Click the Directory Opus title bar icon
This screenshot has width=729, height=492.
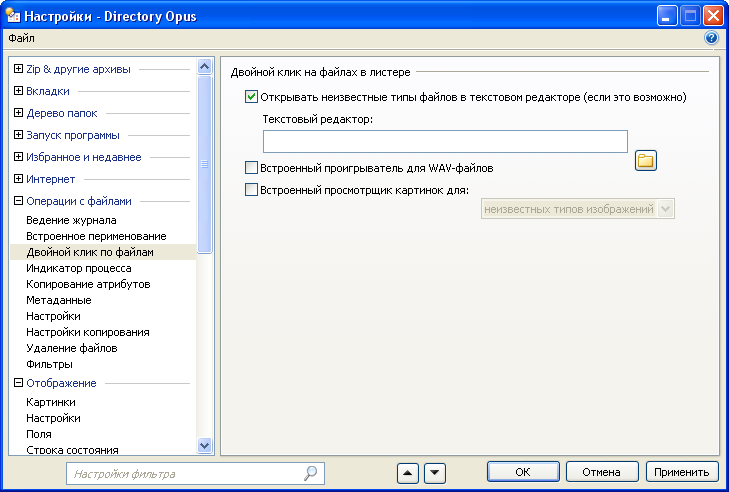pos(13,15)
